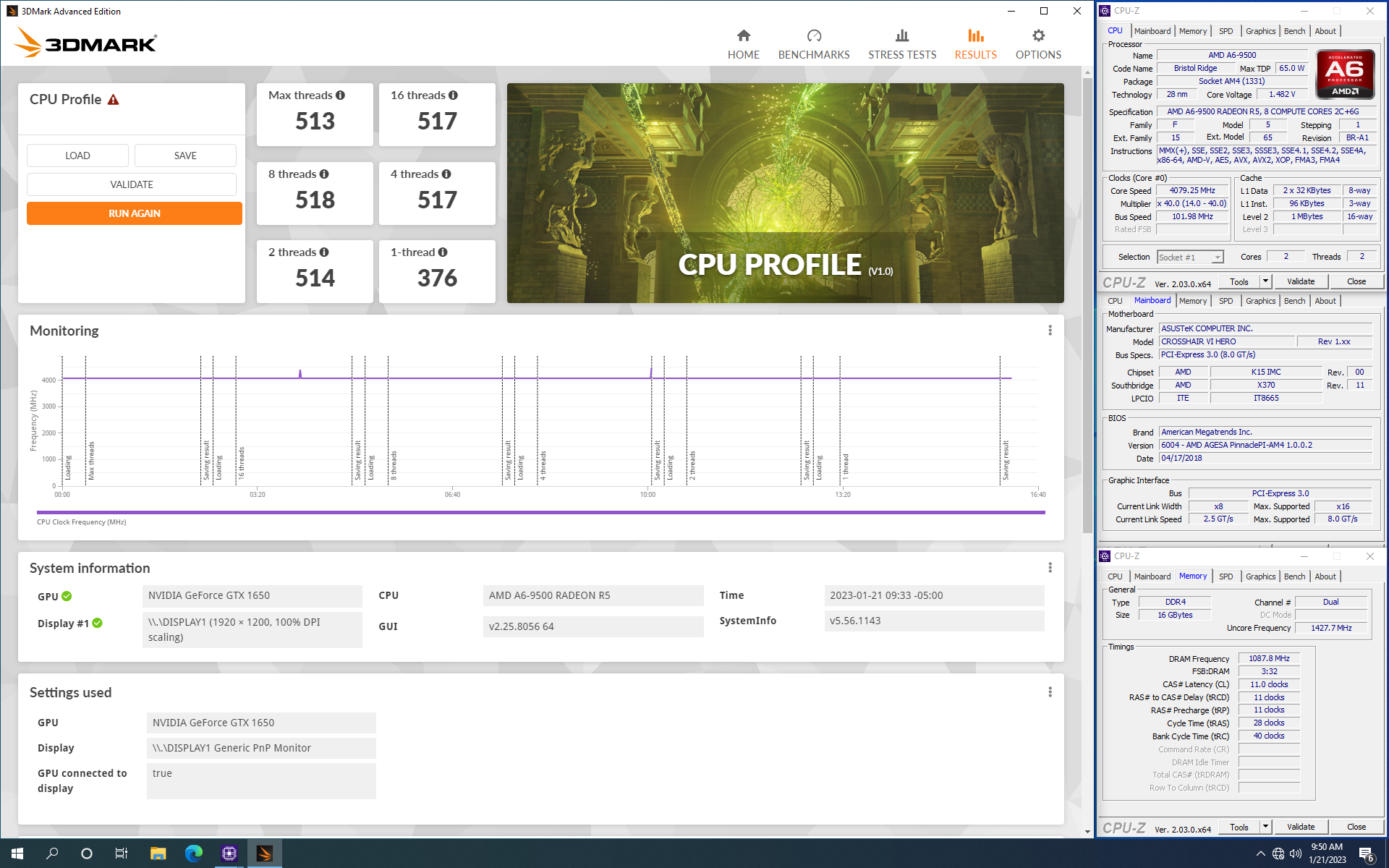Viewport: 1389px width, 868px height.
Task: Show info for 16 threads score
Action: click(x=453, y=95)
